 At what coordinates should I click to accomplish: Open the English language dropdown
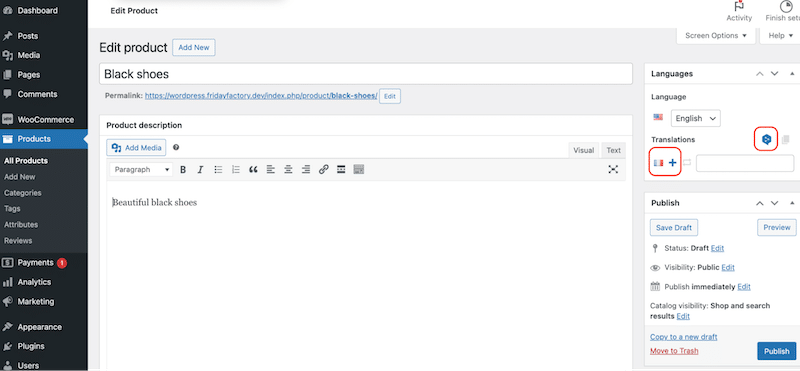[x=695, y=118]
